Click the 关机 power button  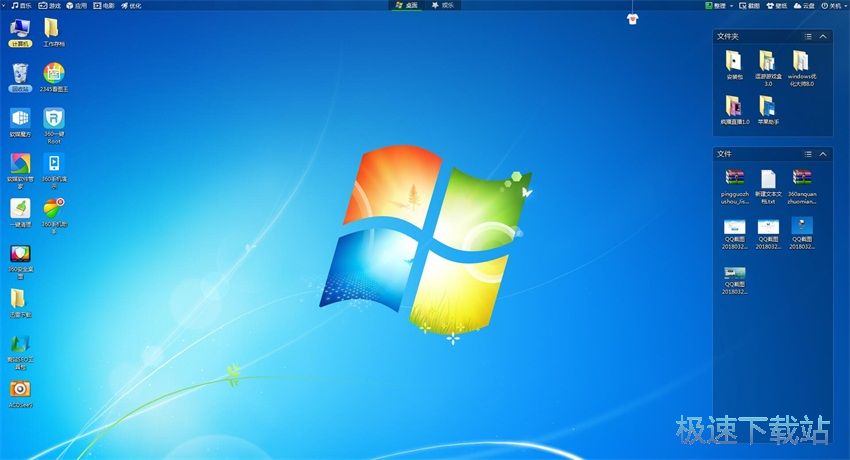pos(831,5)
